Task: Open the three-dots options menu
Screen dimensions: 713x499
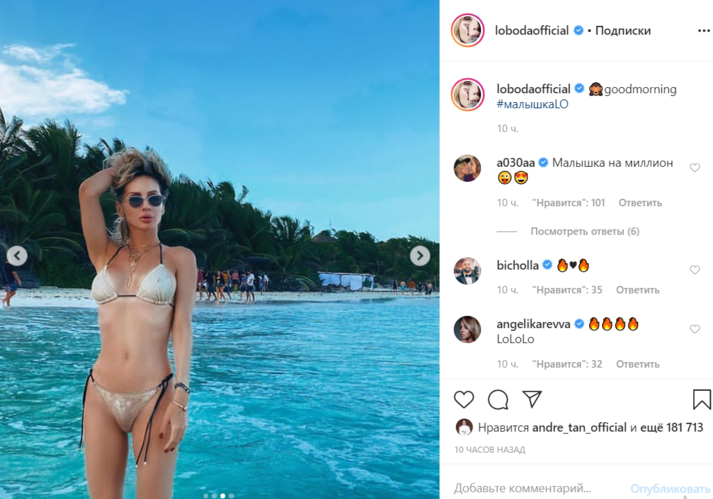Action: [x=703, y=30]
